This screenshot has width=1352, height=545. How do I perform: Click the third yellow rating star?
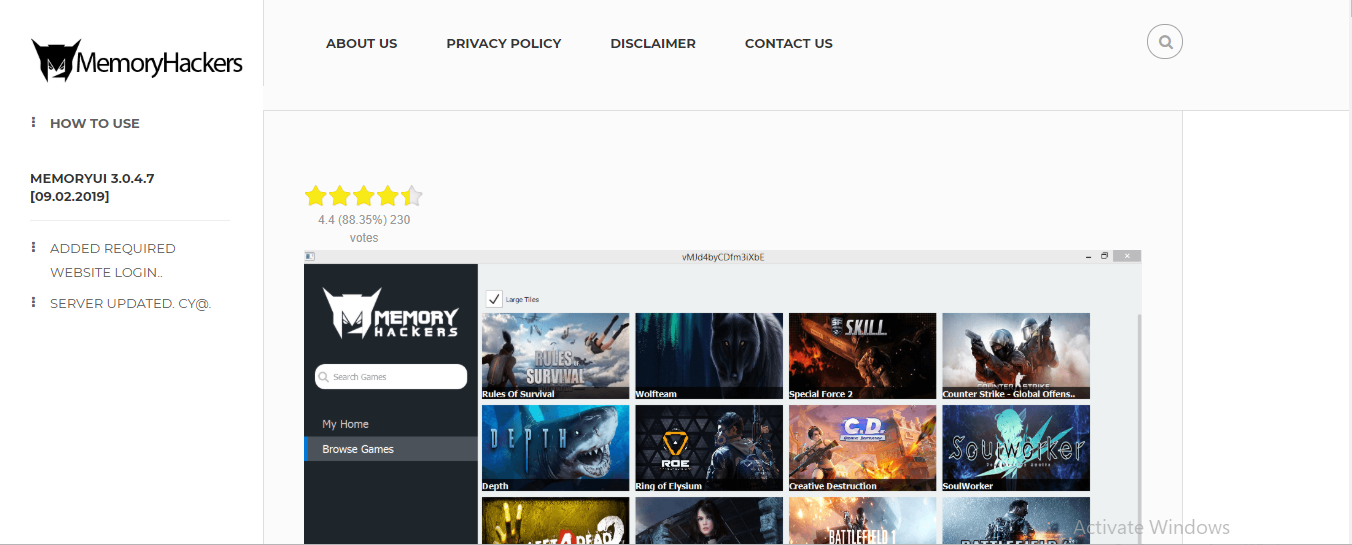point(364,196)
